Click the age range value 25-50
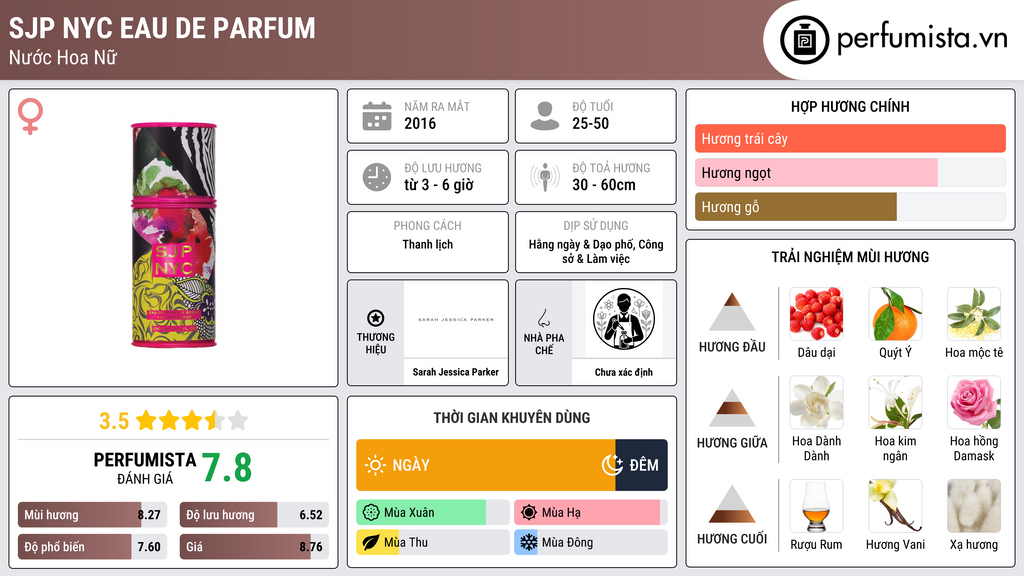Screen dimensions: 1024x576 (590, 123)
